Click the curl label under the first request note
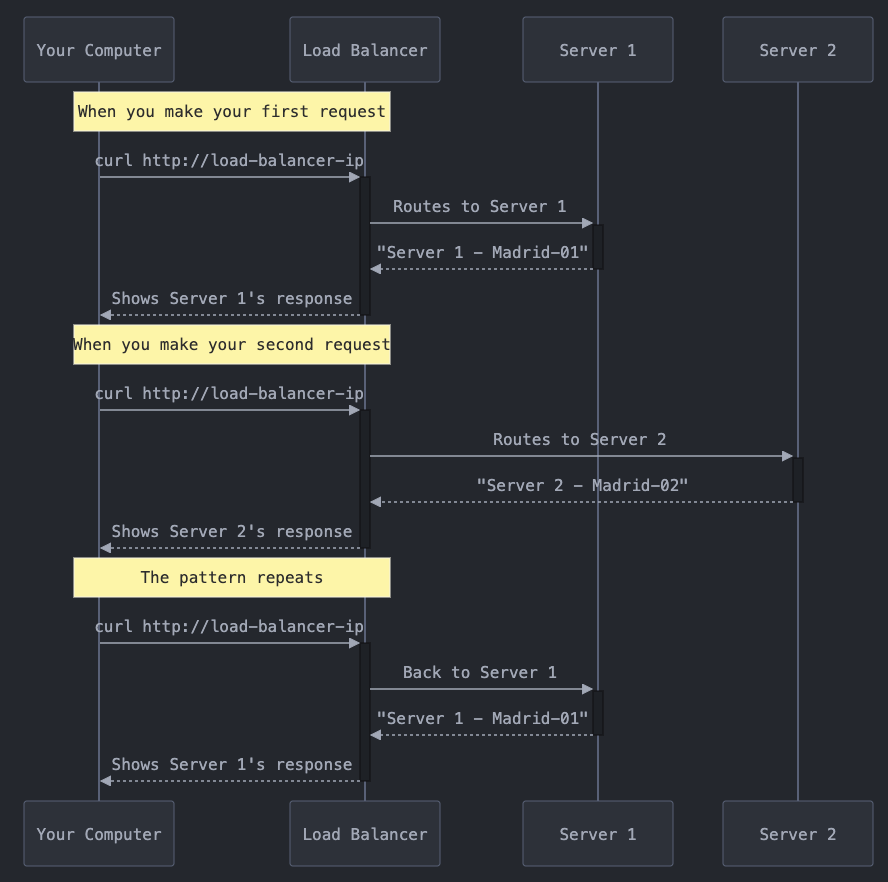 (229, 160)
